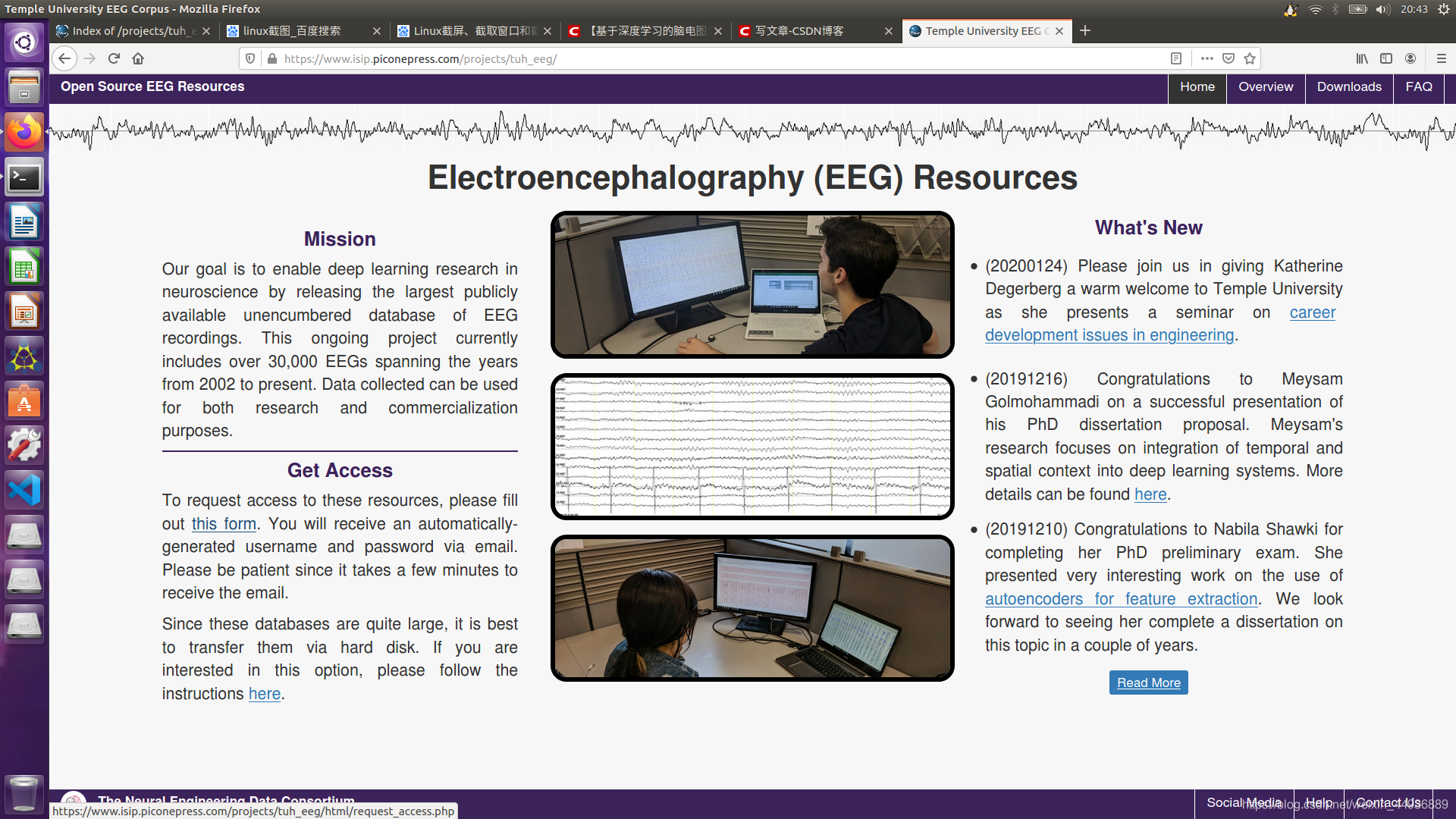Switch to the Linux截屏 tab
This screenshot has height=819, width=1456.
click(475, 31)
